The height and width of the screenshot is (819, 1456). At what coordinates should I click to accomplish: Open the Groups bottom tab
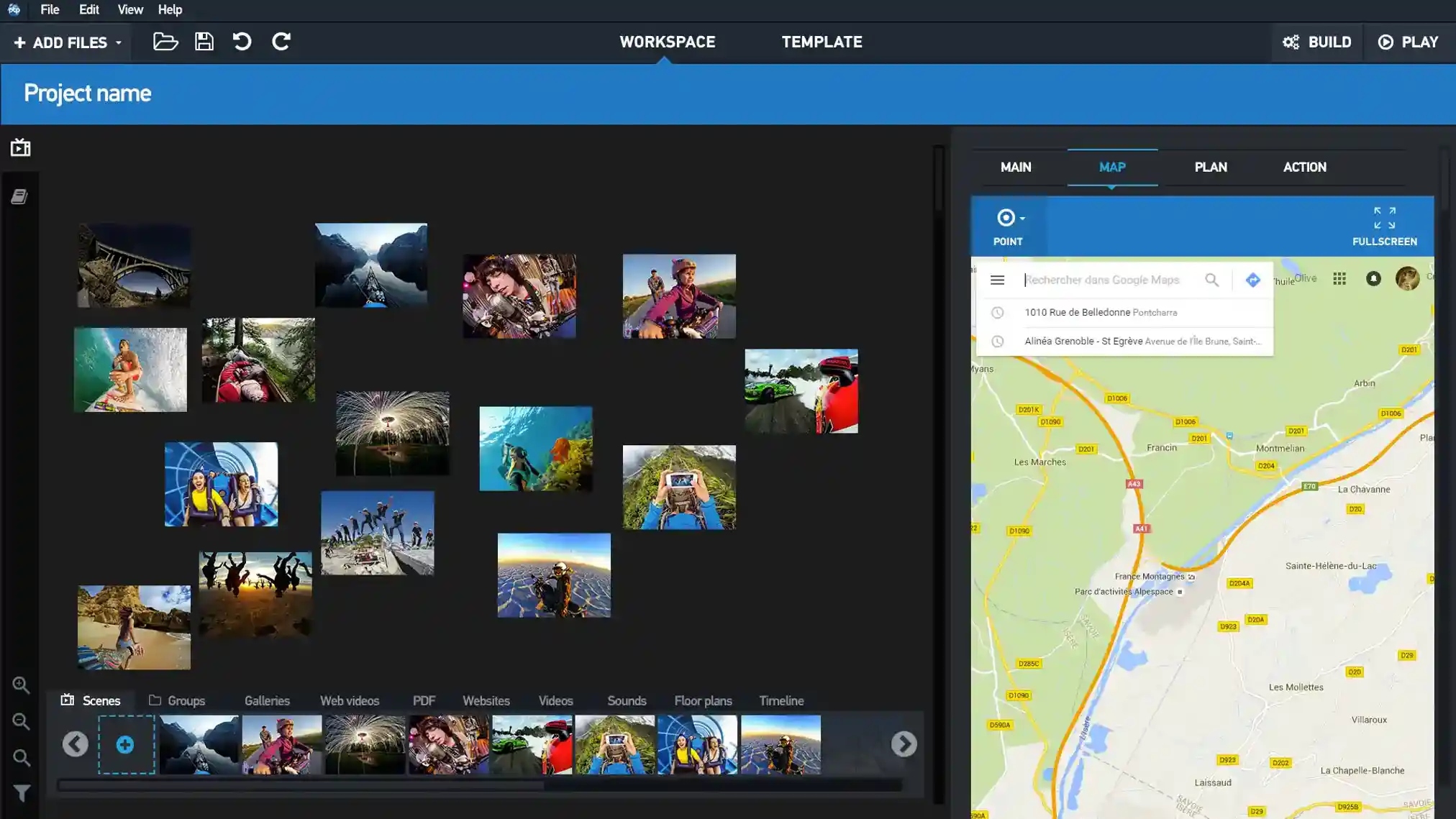pyautogui.click(x=177, y=700)
